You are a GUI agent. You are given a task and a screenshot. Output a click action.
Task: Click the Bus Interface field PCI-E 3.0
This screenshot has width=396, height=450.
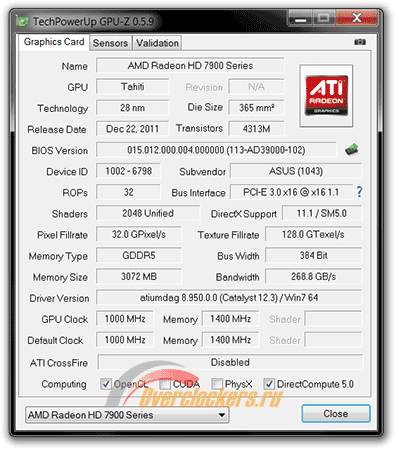(x=291, y=192)
